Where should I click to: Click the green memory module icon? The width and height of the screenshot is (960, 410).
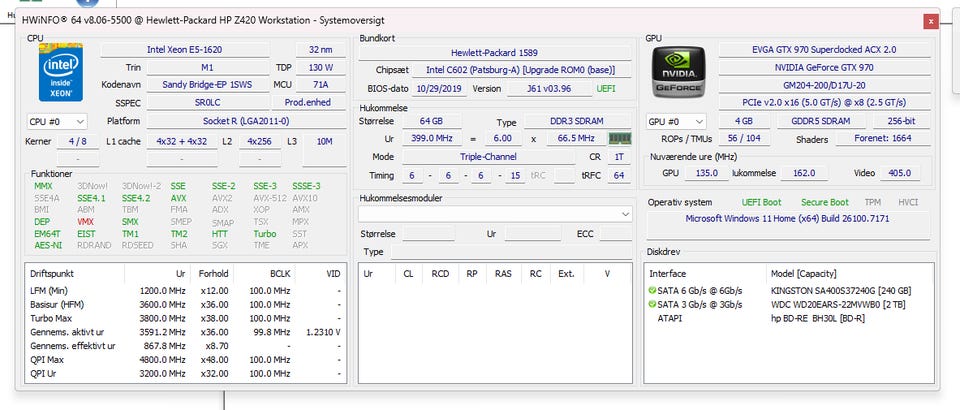[621, 138]
